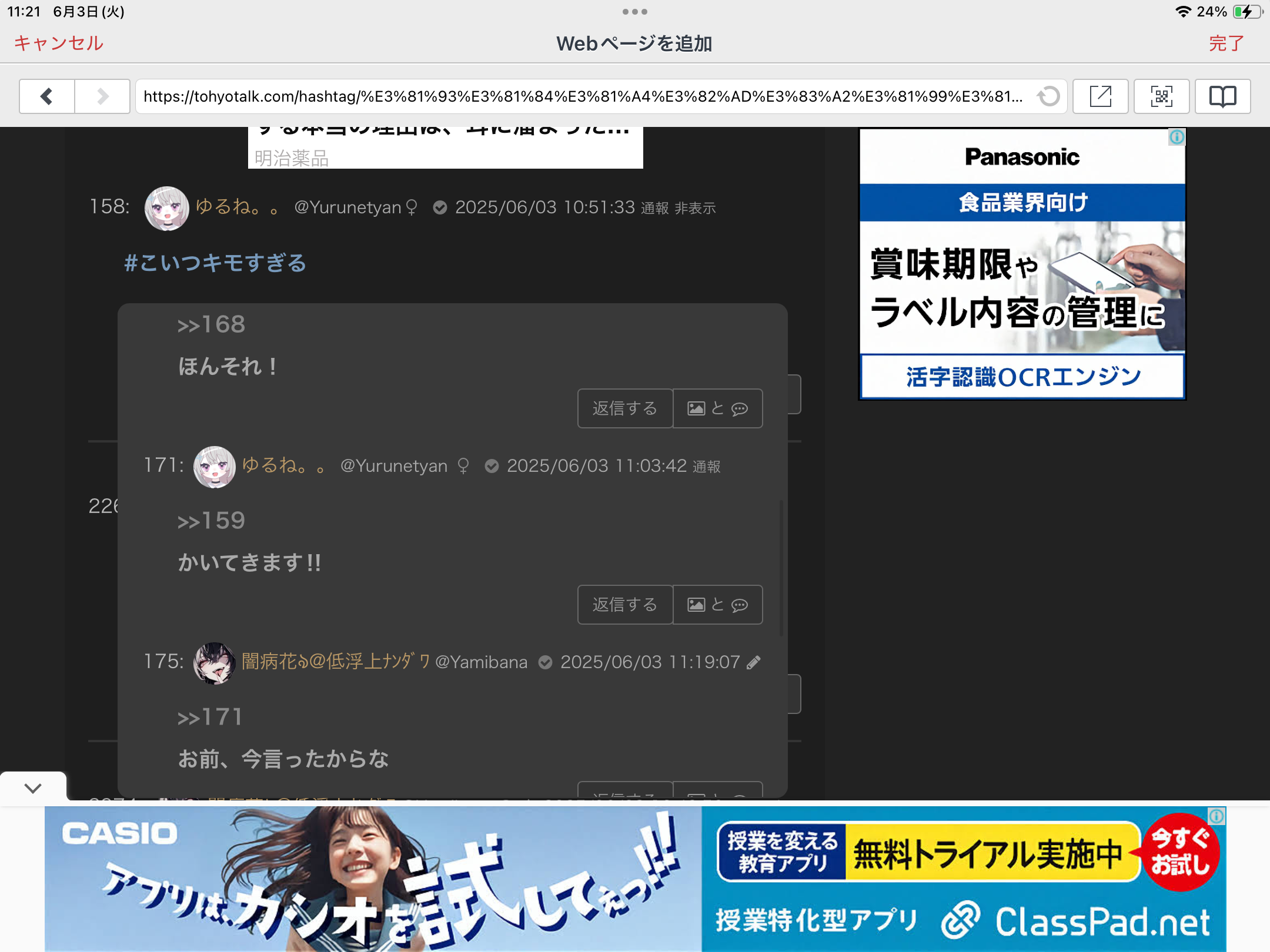Click Casio banner ad info icon
This screenshot has width=1270, height=952.
pyautogui.click(x=1217, y=816)
